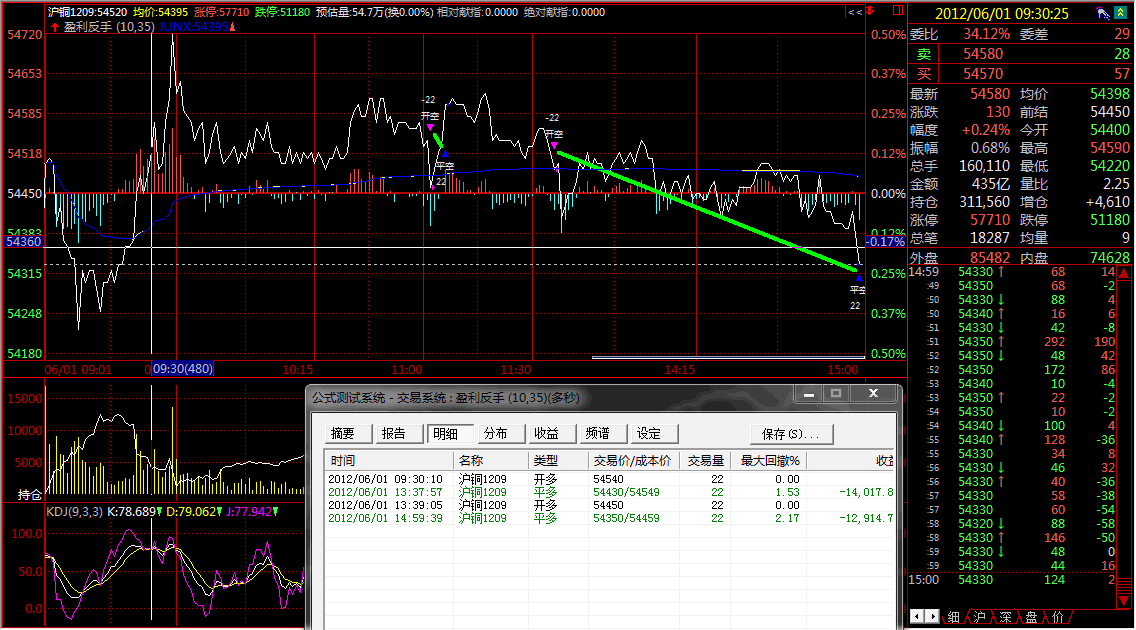Click the 委比 34.12% value
This screenshot has width=1136, height=630.
click(986, 34)
